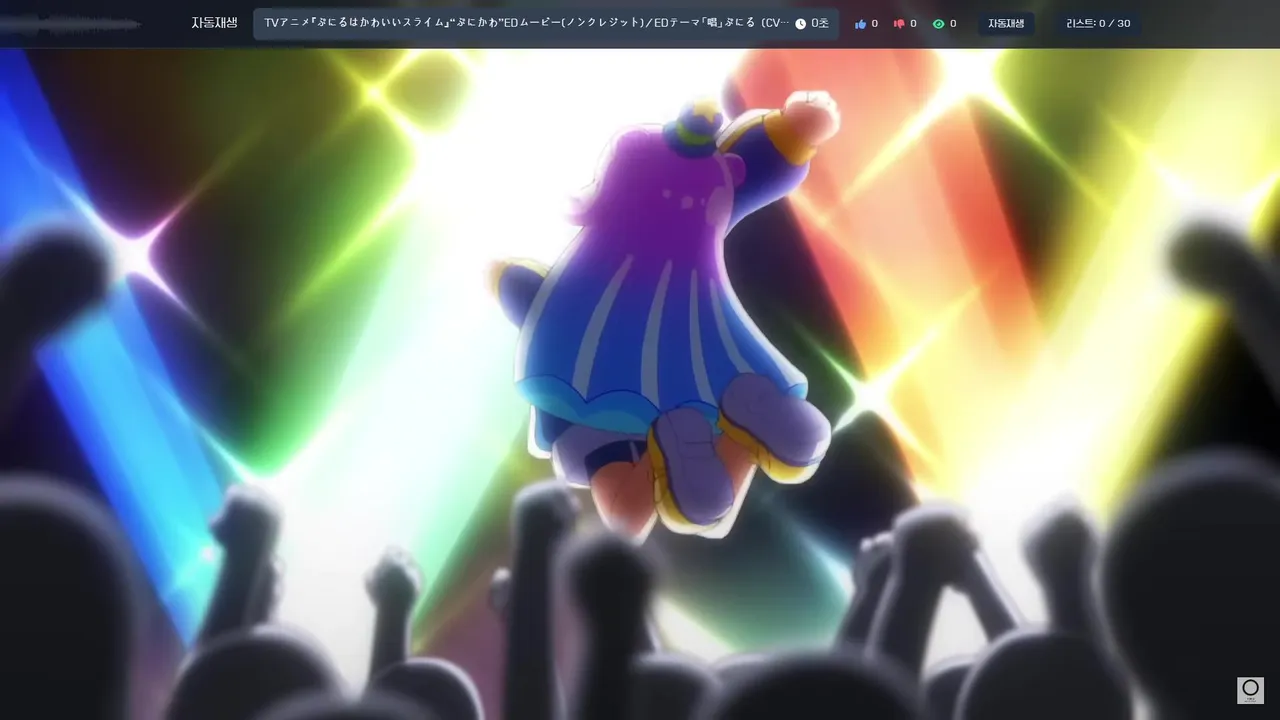Open the 리스트: 0 / 30 playlist button

pos(1098,24)
